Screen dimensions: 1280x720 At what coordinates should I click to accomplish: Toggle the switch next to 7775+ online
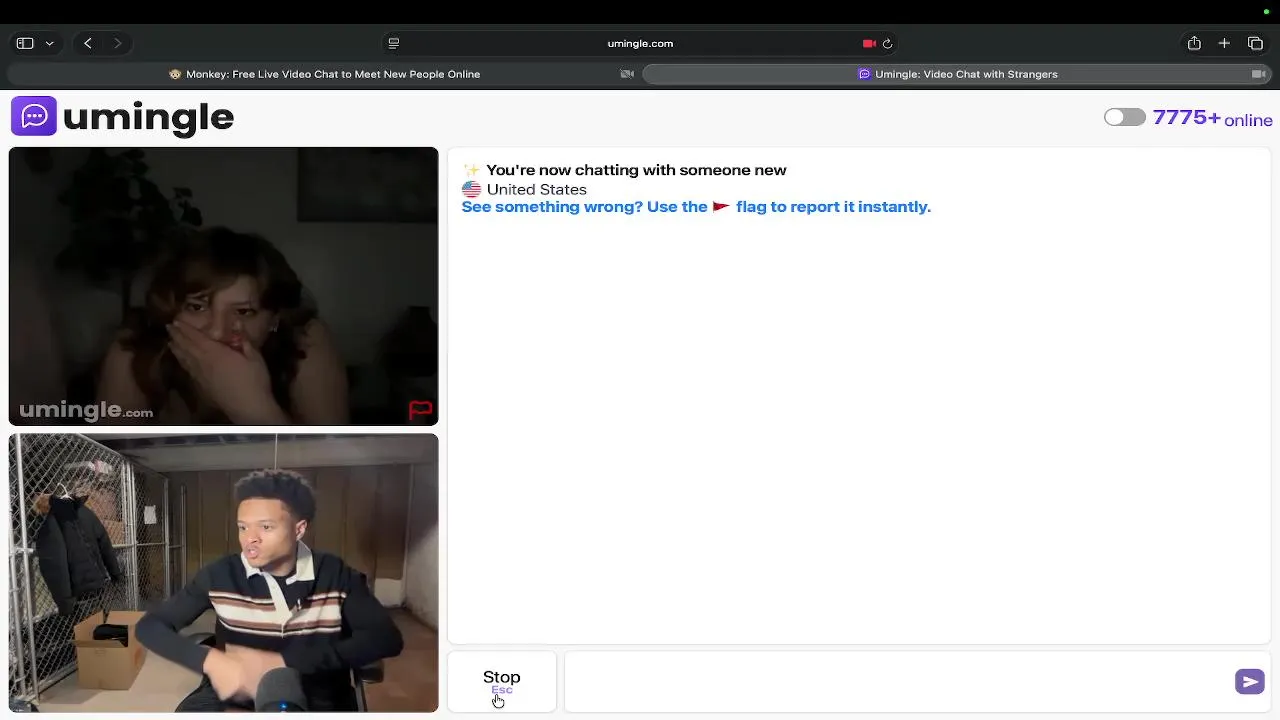coord(1124,117)
